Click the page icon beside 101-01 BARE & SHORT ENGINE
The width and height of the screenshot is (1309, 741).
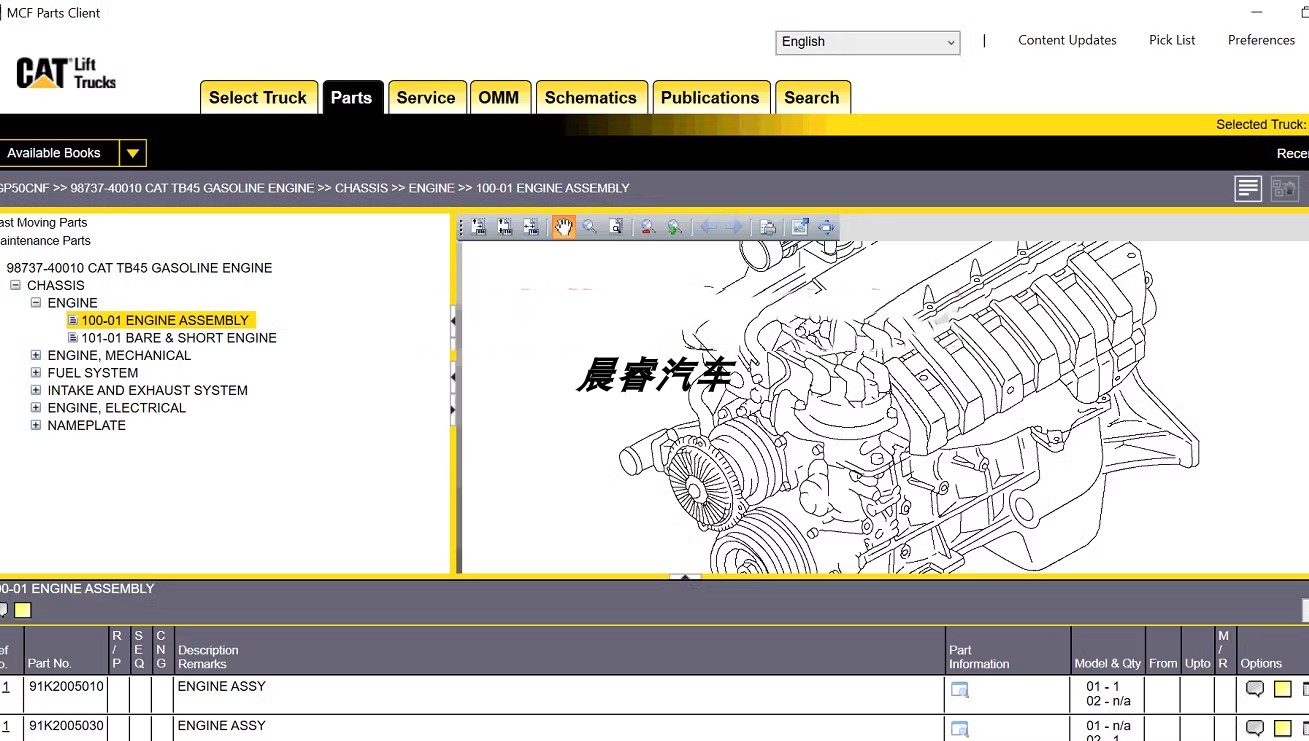point(73,338)
